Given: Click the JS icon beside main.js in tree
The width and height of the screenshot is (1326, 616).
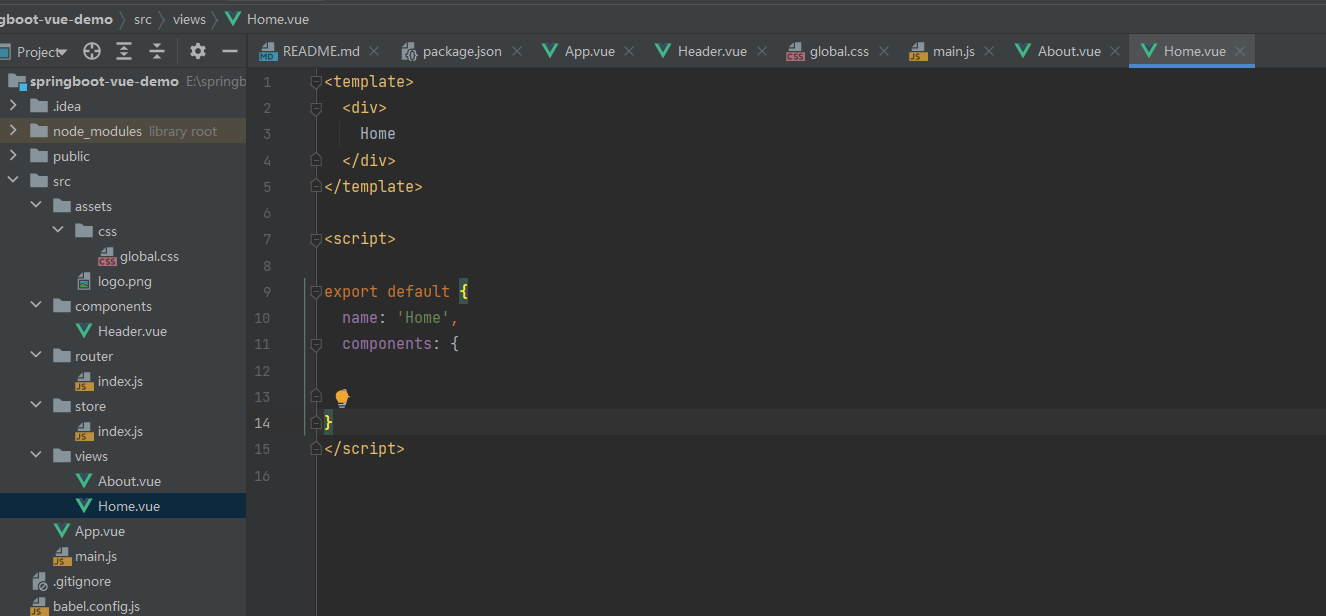Looking at the screenshot, I should [60, 556].
